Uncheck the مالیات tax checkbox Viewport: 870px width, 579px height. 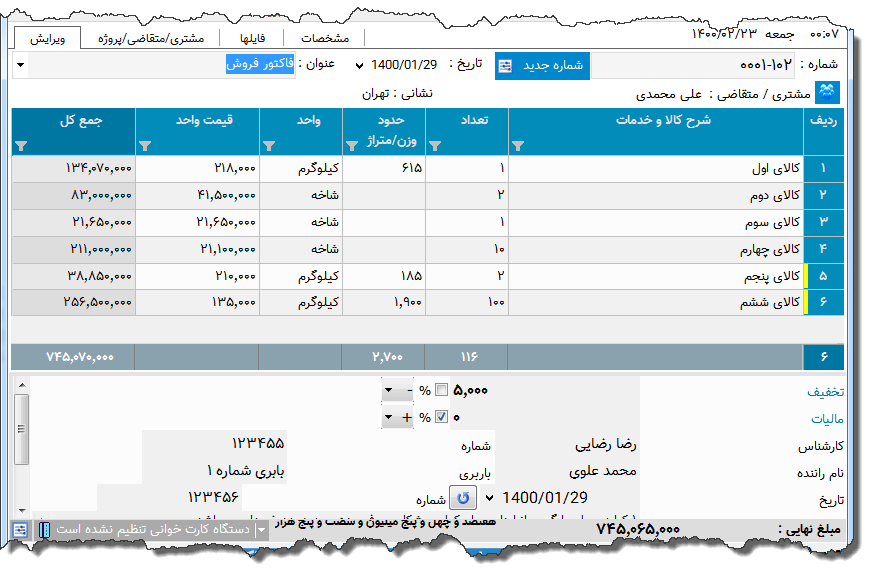[441, 415]
